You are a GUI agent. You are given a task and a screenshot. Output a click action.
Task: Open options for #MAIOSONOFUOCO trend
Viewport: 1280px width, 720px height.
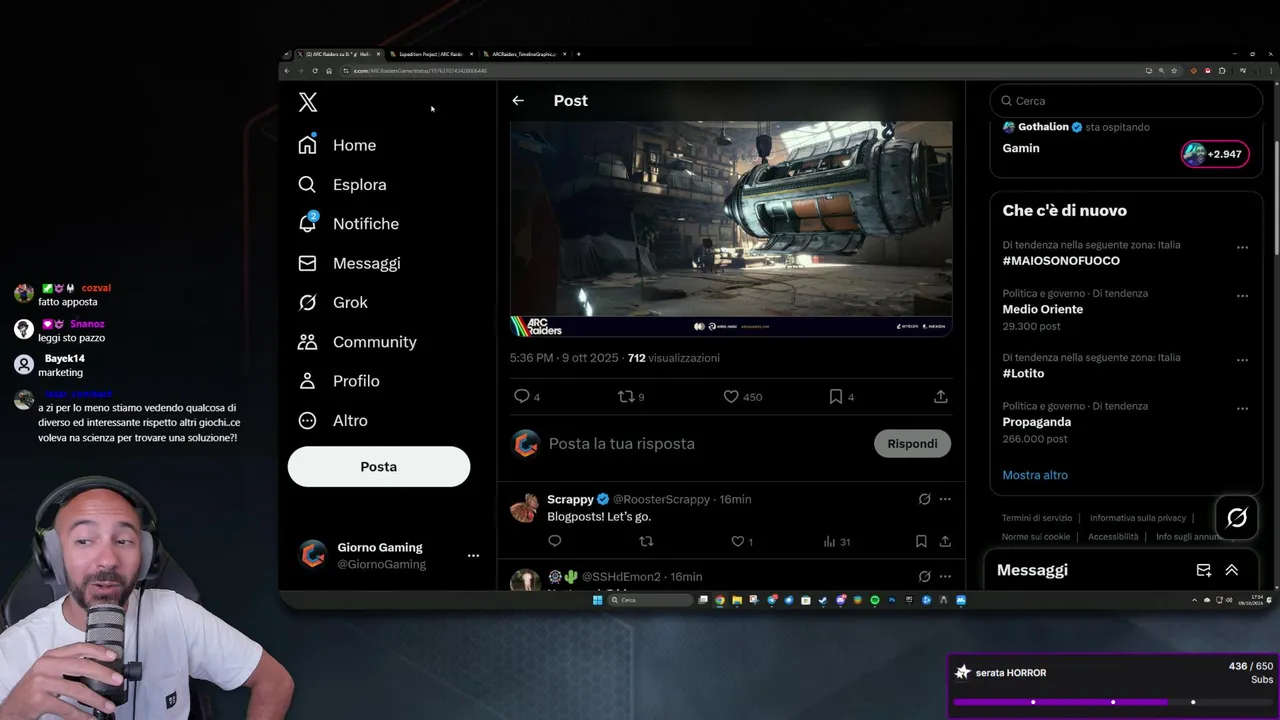pyautogui.click(x=1242, y=247)
